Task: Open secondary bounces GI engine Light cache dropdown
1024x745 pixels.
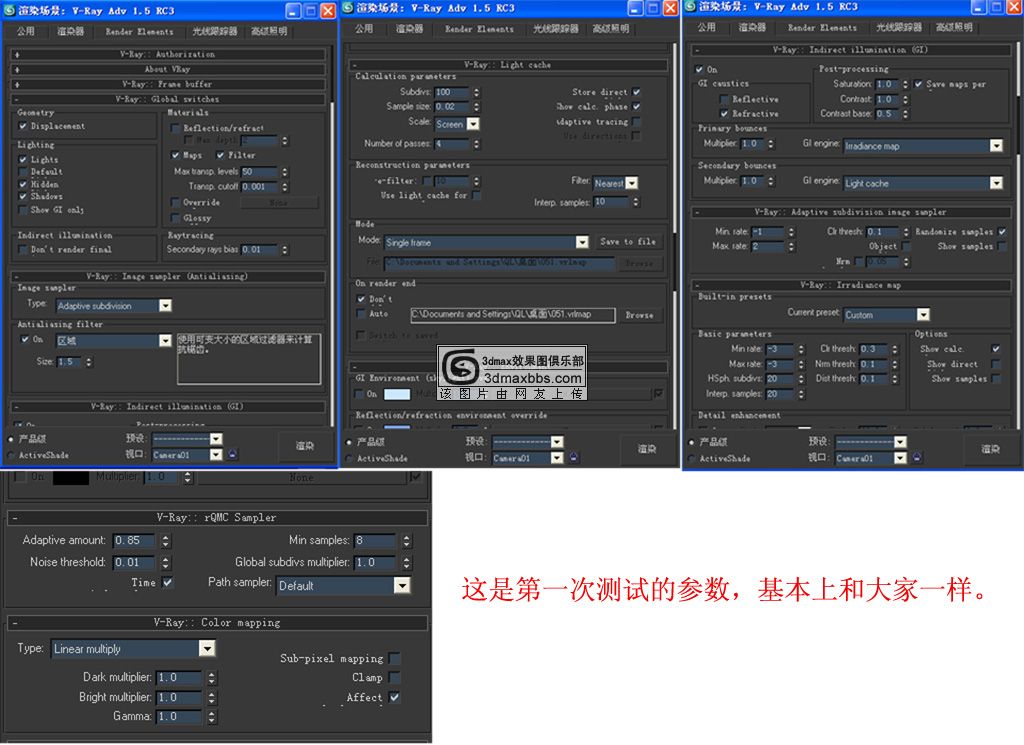Action: click(x=923, y=183)
